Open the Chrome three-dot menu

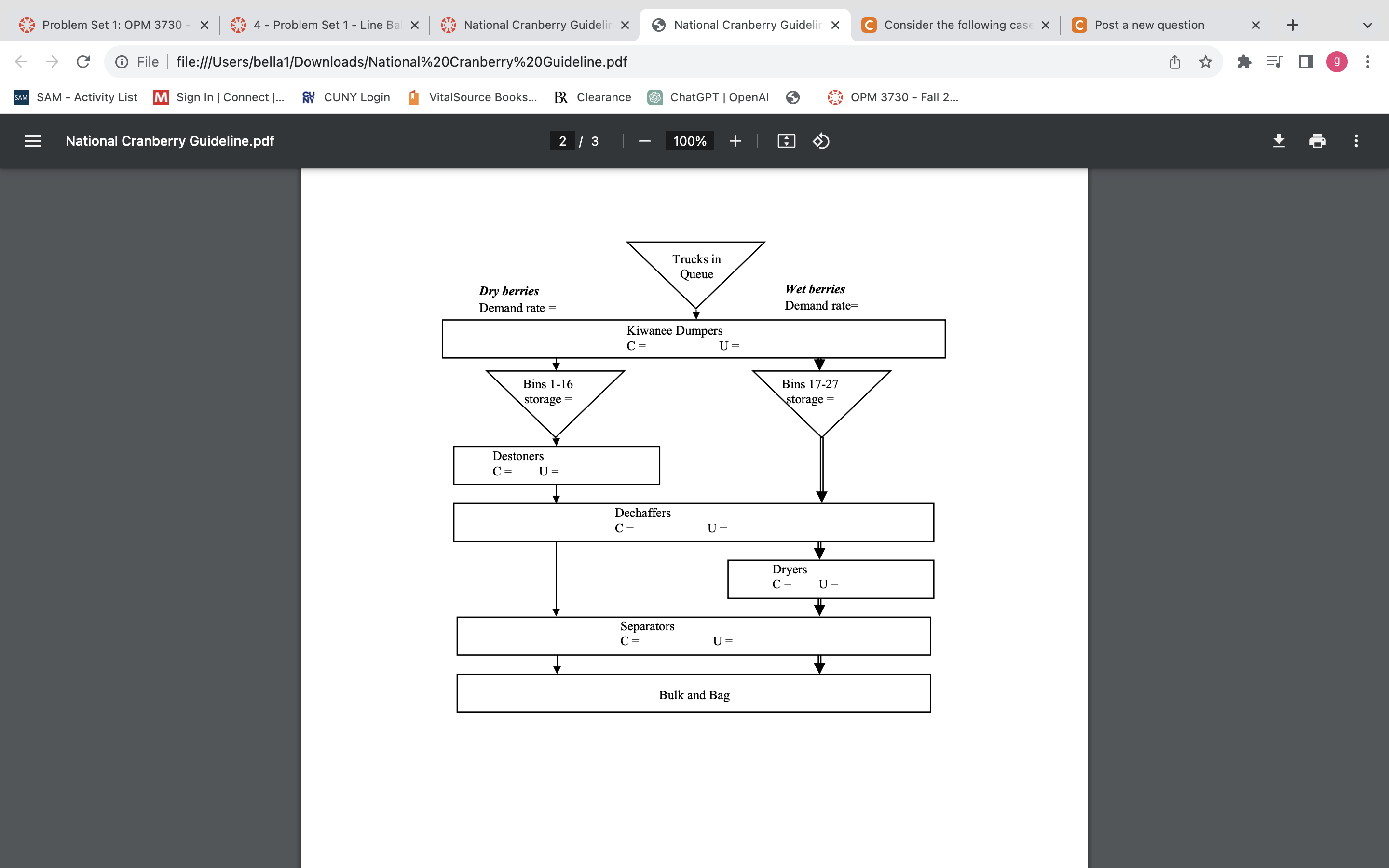pos(1368,61)
